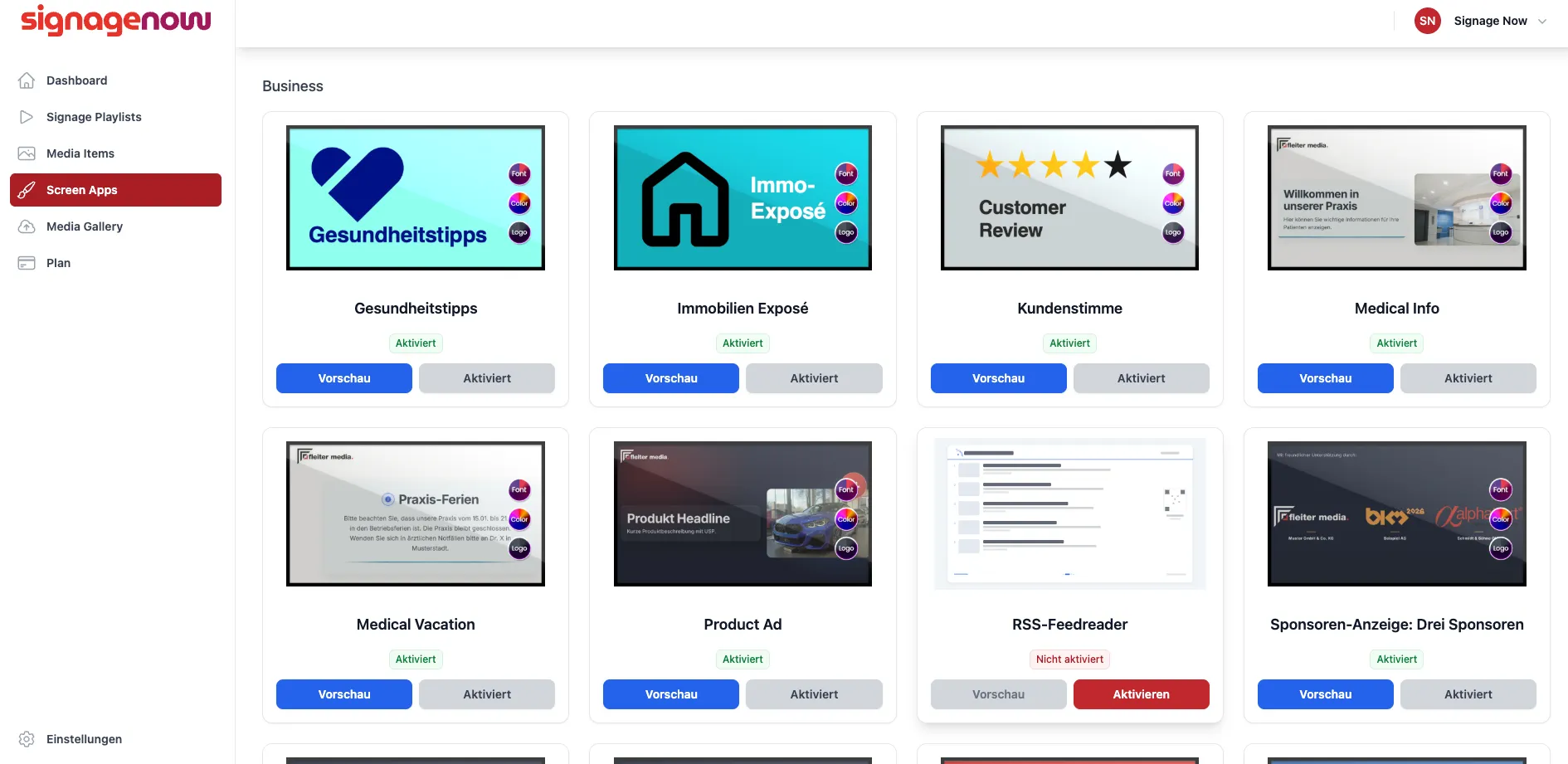Click the Immo-Exposé thumbnail image

click(x=743, y=197)
